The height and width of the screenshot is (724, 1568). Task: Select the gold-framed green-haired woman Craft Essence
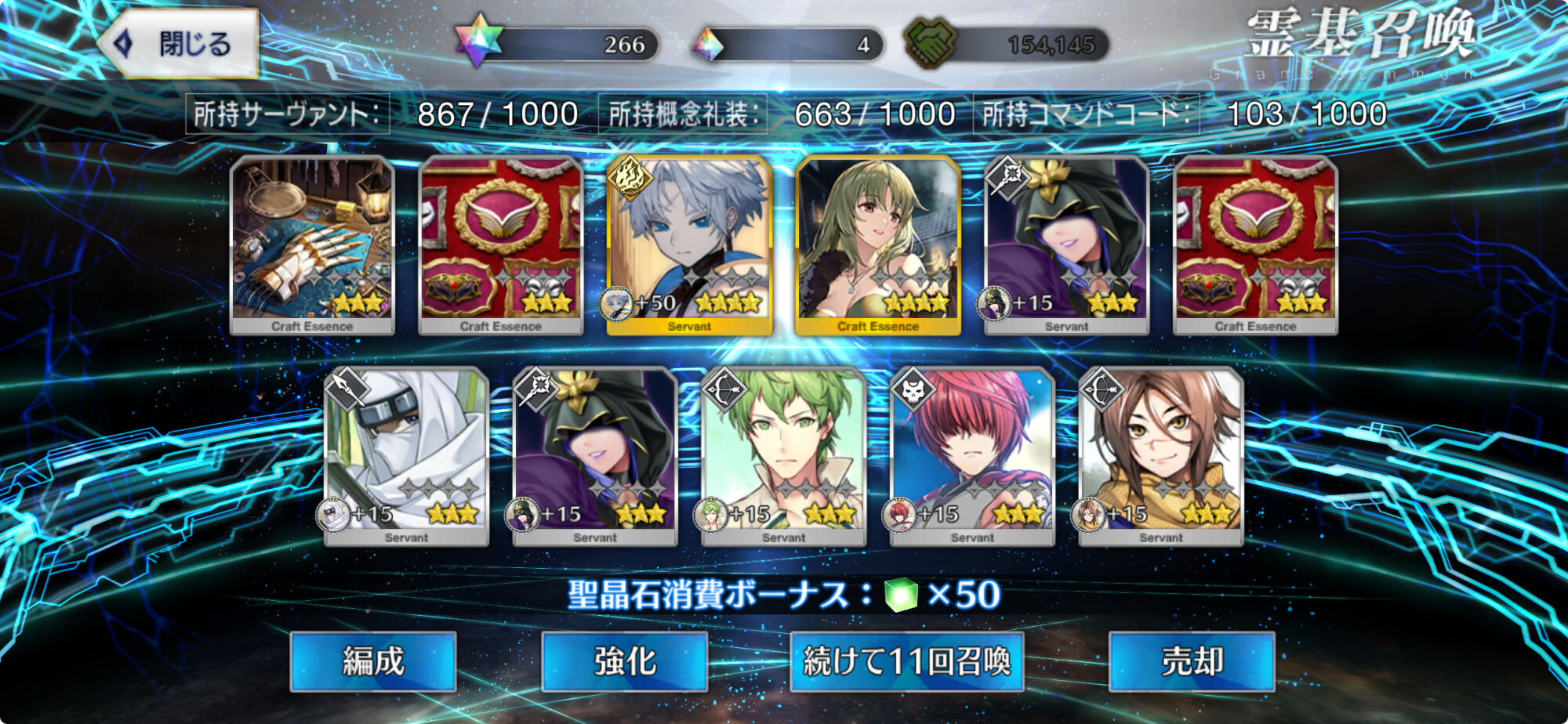(x=878, y=245)
